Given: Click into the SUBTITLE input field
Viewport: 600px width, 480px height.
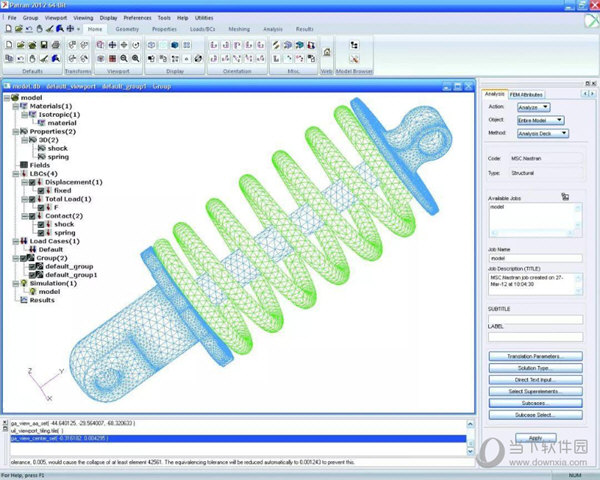Looking at the screenshot, I should click(535, 319).
